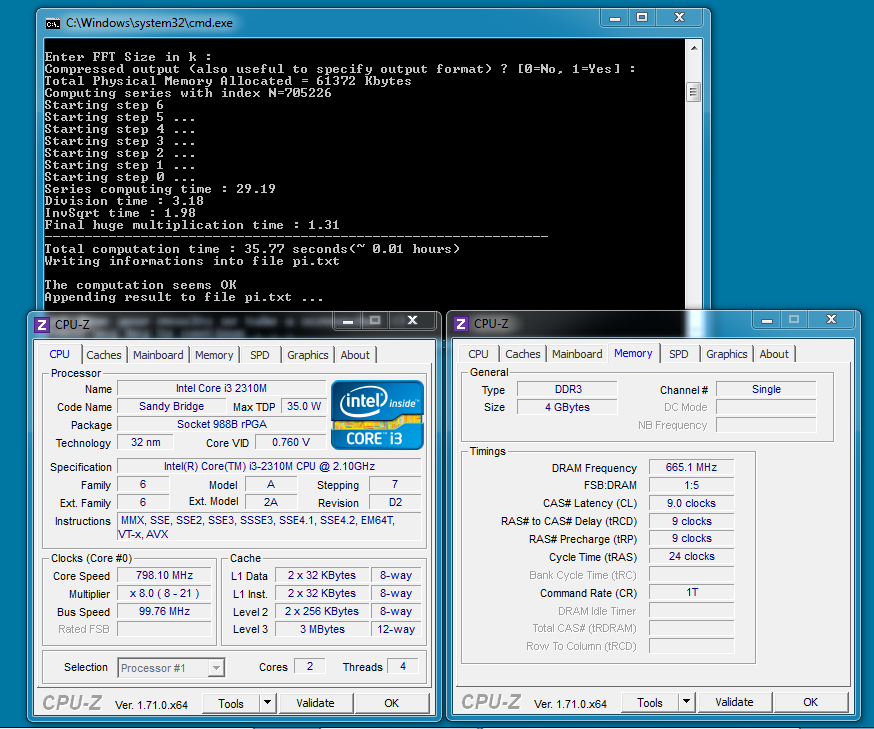Click the memory Size value '4 GBytes'
Viewport: 874px width, 729px height.
[x=567, y=407]
